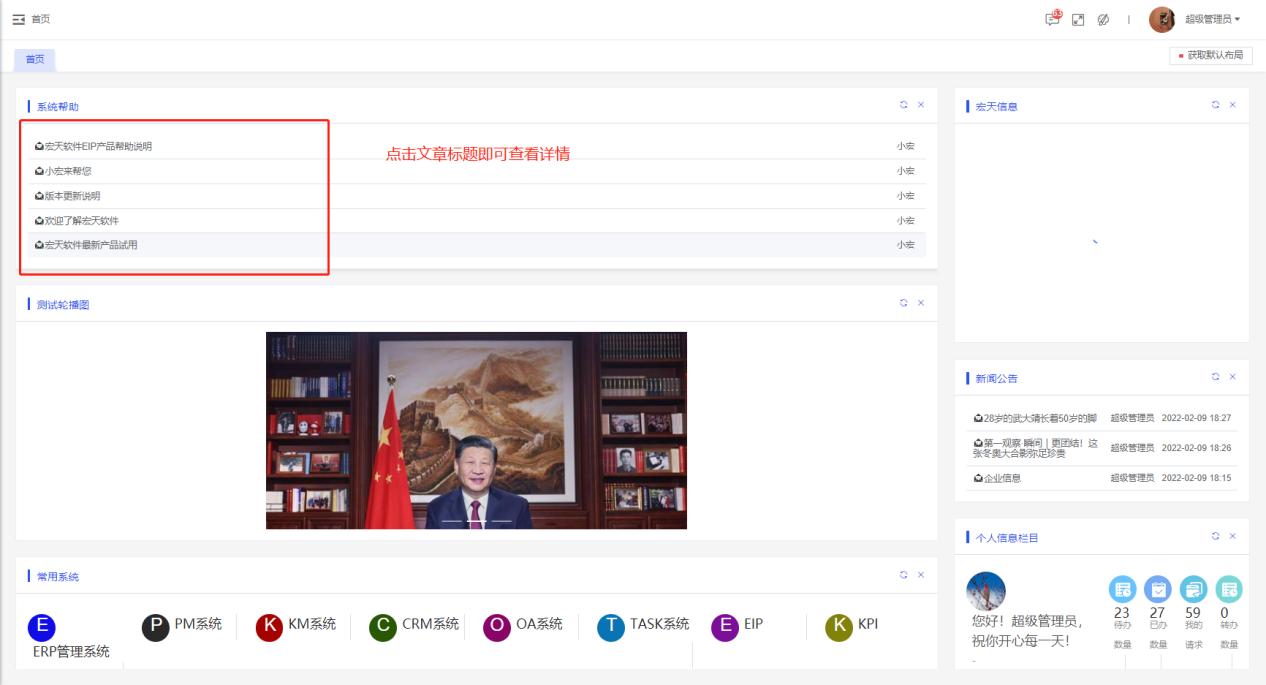Refresh the 测试轮播图 panel
This screenshot has height=685, width=1266.
pyautogui.click(x=903, y=303)
